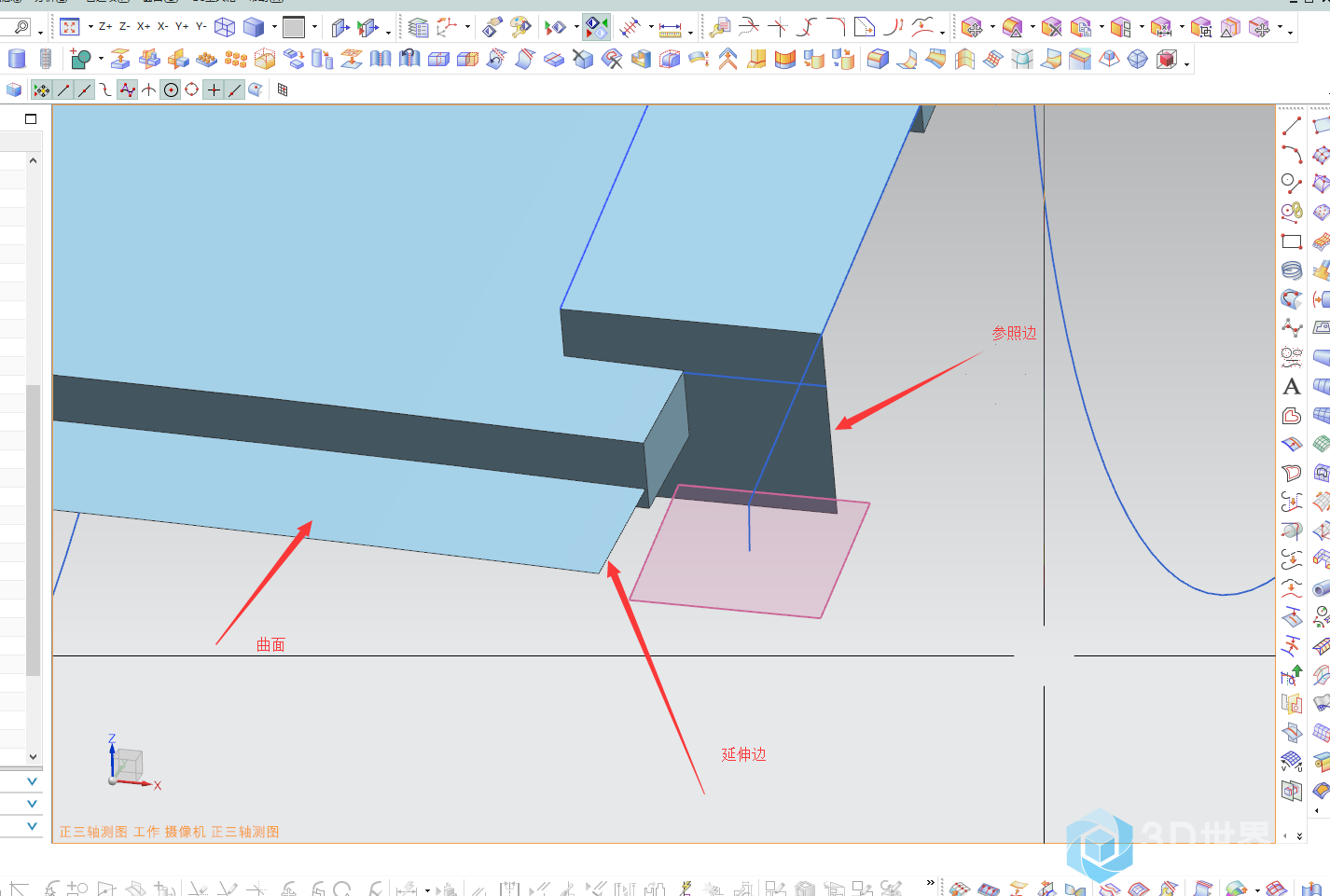Click the left panel float window square
Viewport: 1330px width, 896px height.
point(31,118)
